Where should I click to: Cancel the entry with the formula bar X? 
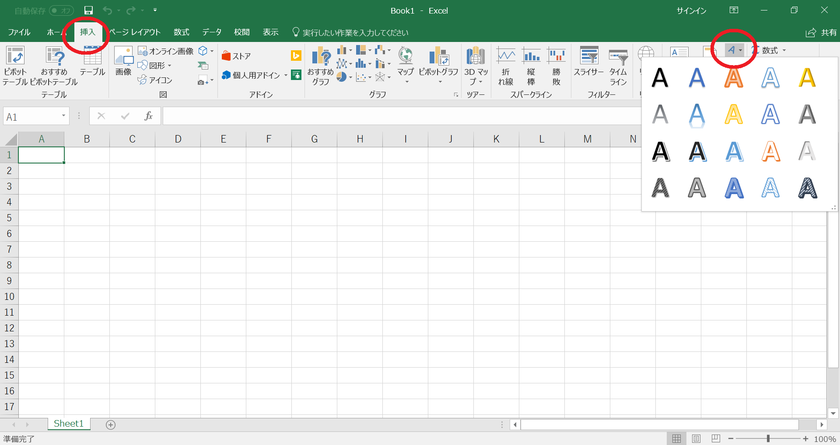(x=101, y=116)
